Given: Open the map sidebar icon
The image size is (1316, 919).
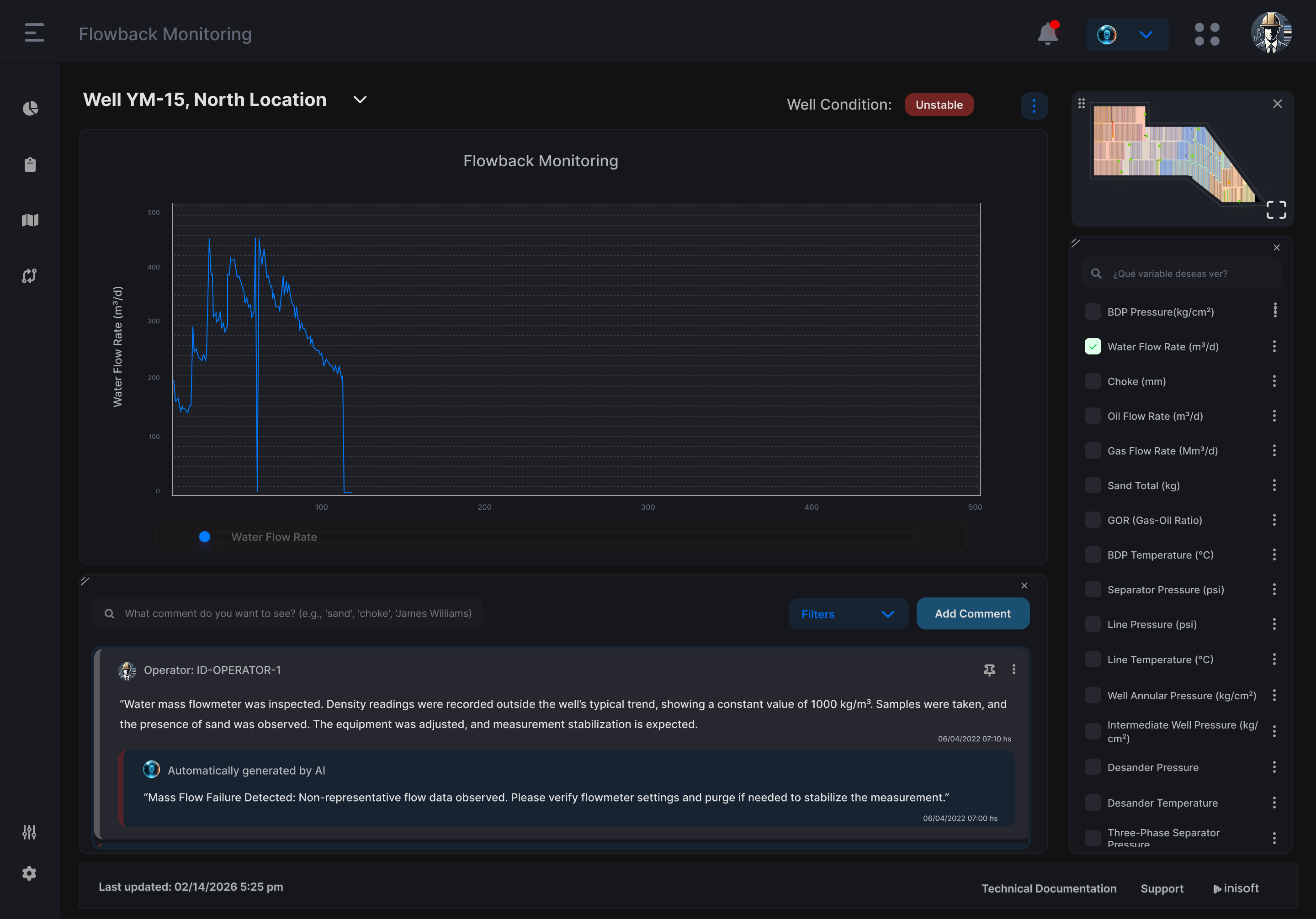Looking at the screenshot, I should pos(30,220).
